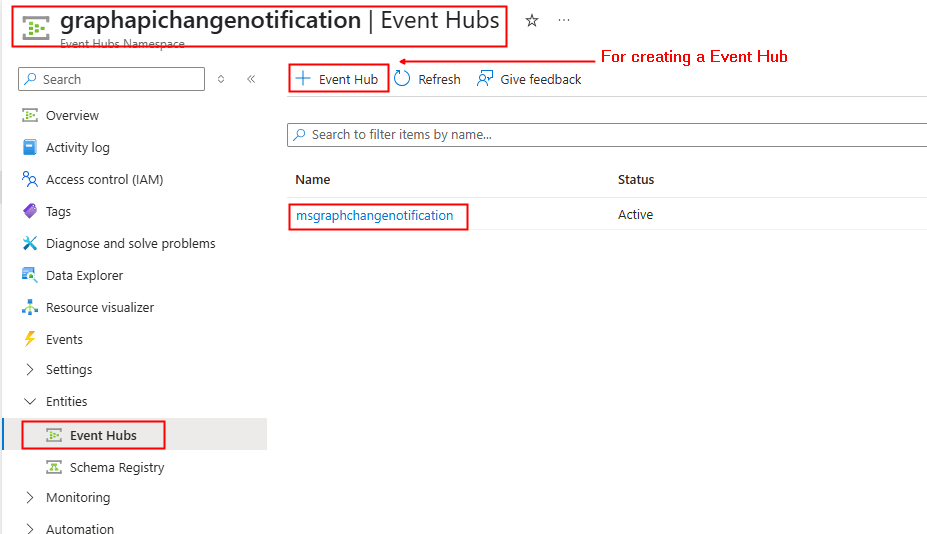
Task: Expand the Monitoring section
Action: 30,498
